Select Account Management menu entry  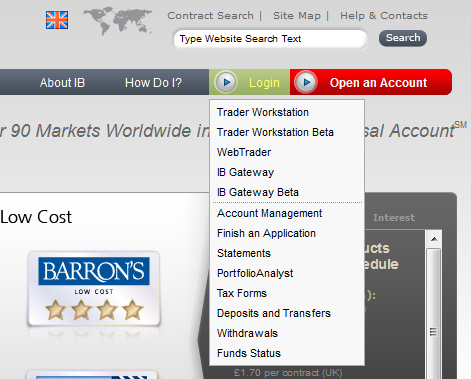[x=269, y=213]
